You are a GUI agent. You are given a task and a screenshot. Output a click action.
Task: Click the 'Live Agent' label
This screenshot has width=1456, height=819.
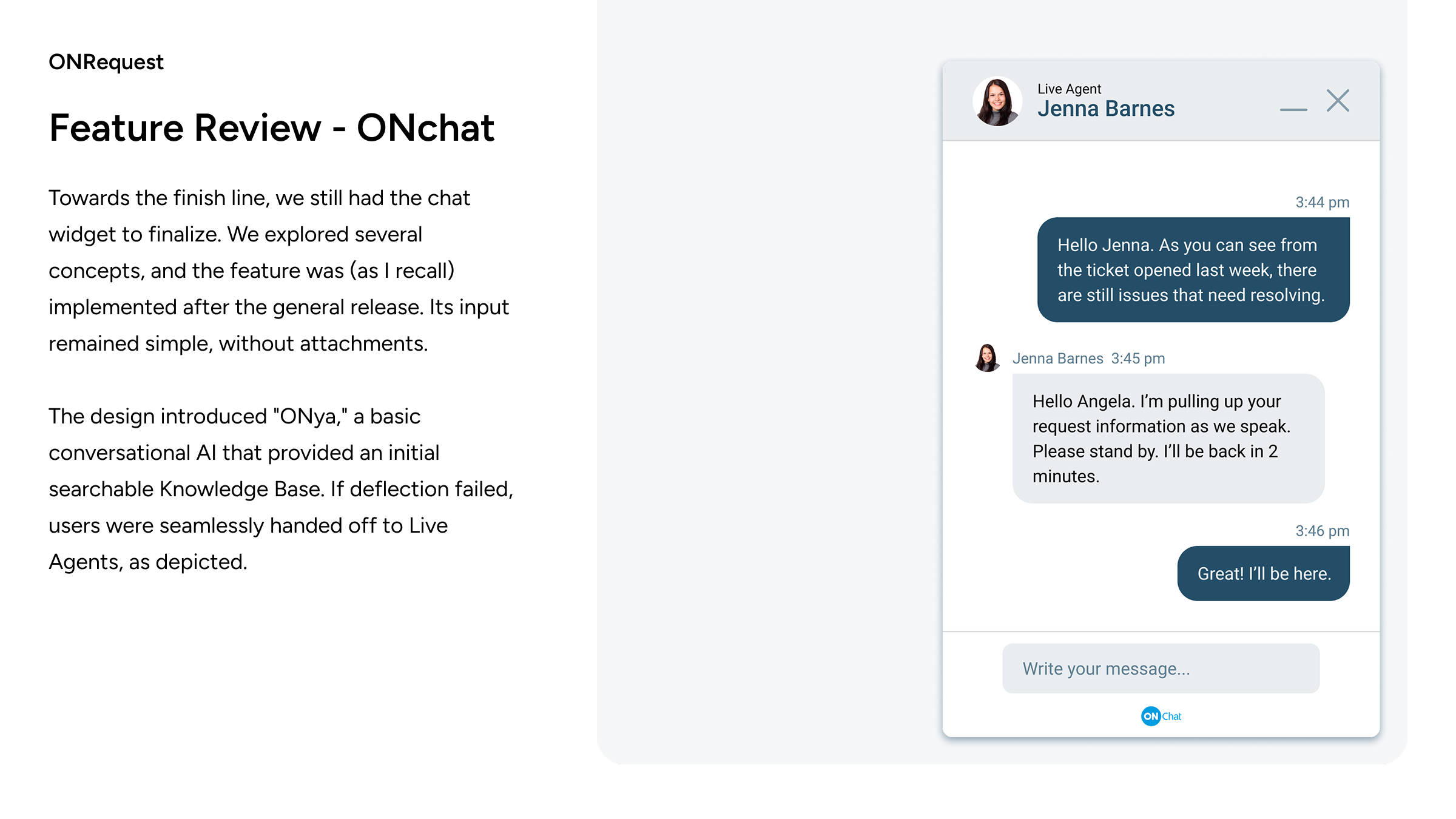(x=1069, y=89)
